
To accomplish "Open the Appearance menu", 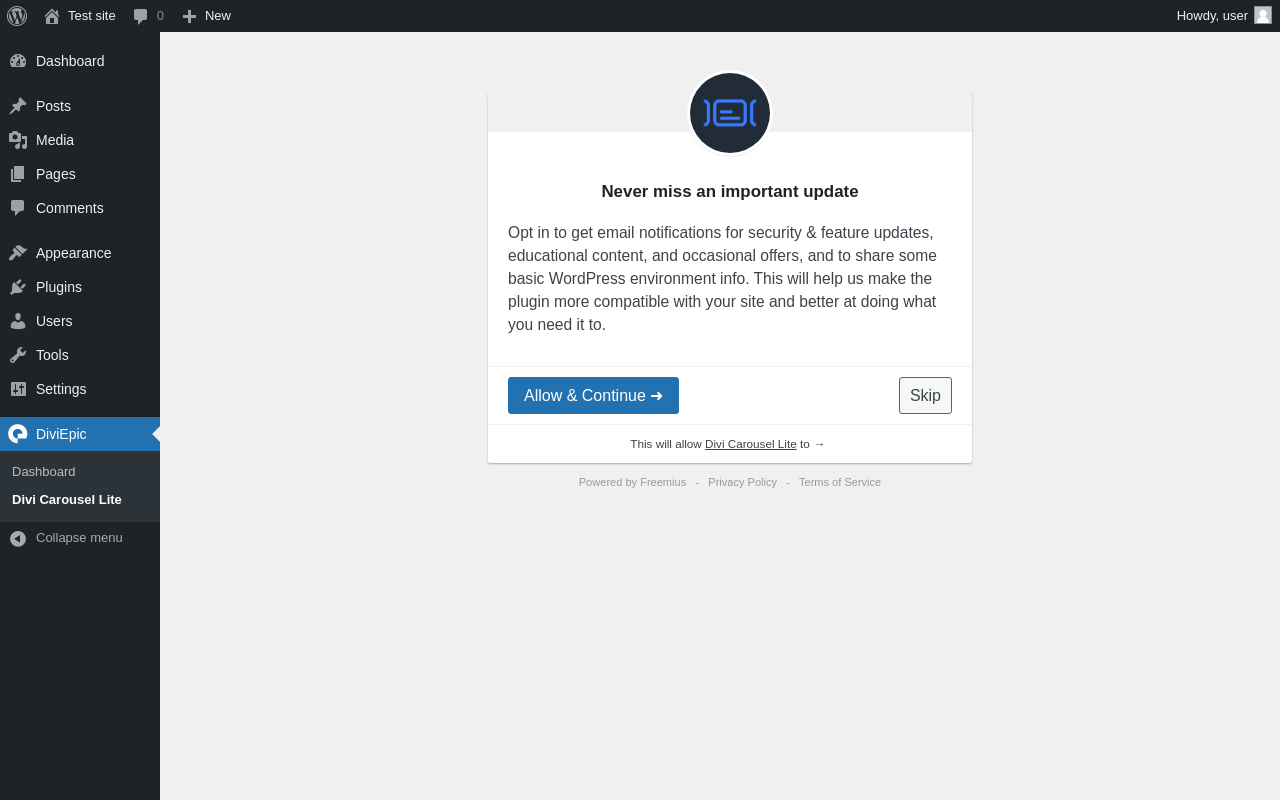I will point(80,253).
